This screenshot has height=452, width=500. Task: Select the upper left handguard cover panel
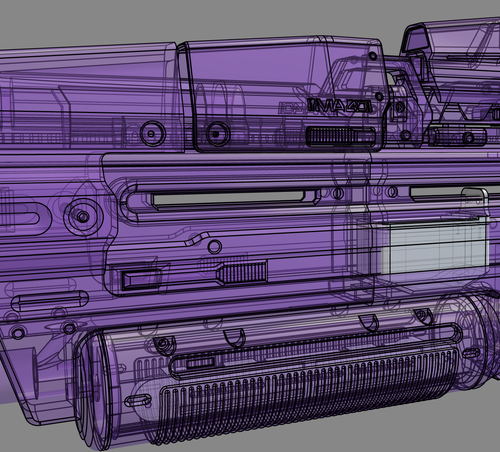pyautogui.click(x=90, y=97)
